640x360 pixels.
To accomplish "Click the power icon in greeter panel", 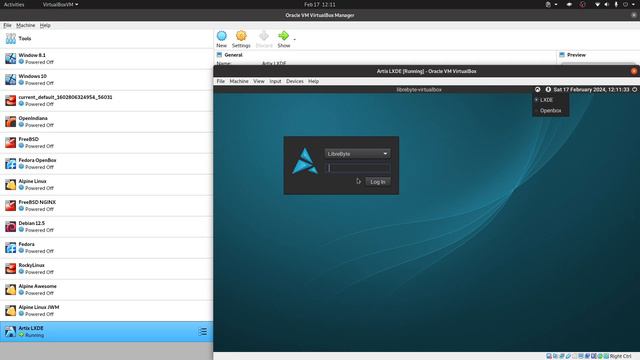I will tap(635, 89).
